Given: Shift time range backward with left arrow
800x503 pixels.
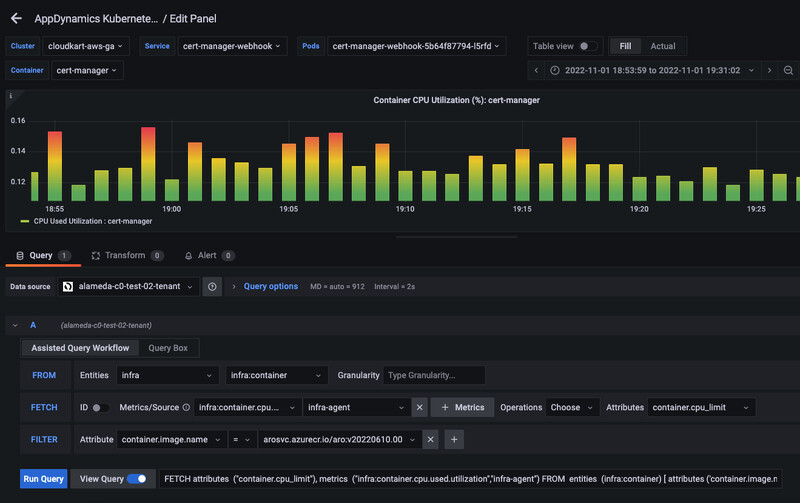Looking at the screenshot, I should point(537,70).
